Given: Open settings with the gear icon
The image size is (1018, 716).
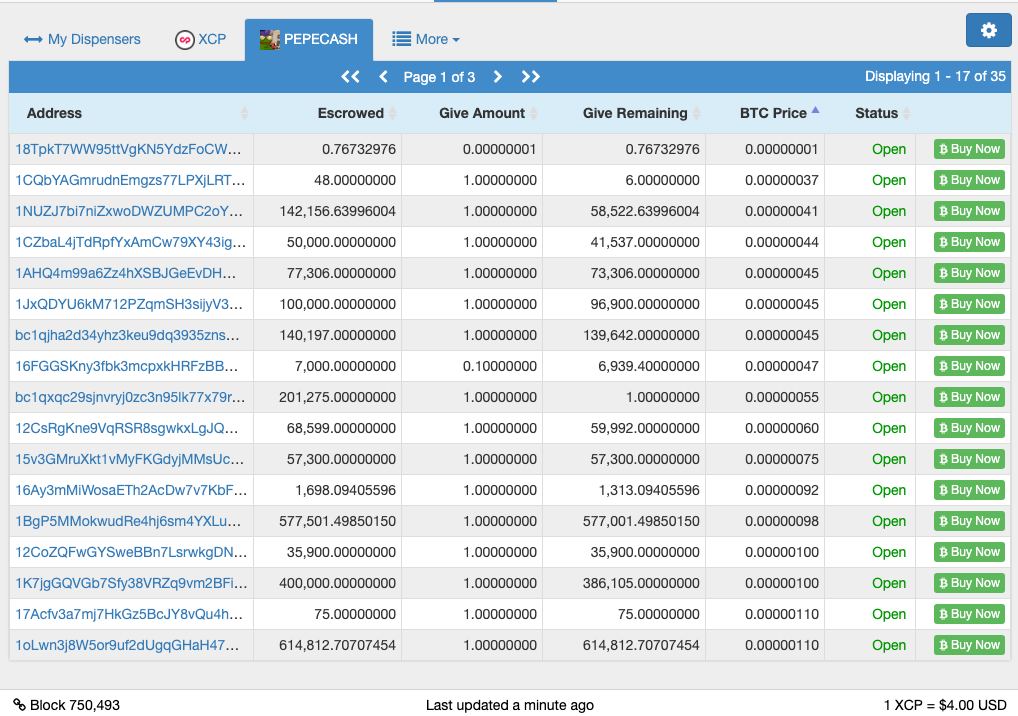Looking at the screenshot, I should (988, 31).
